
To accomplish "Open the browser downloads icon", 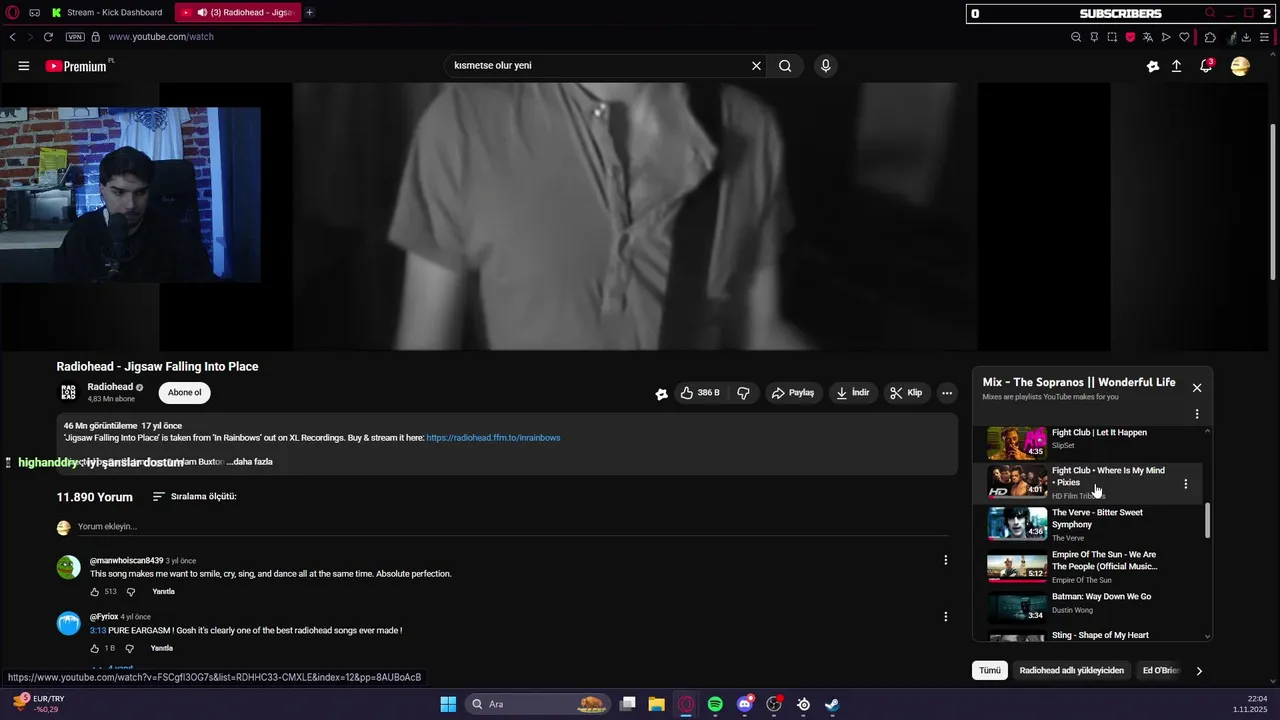I will (1246, 37).
